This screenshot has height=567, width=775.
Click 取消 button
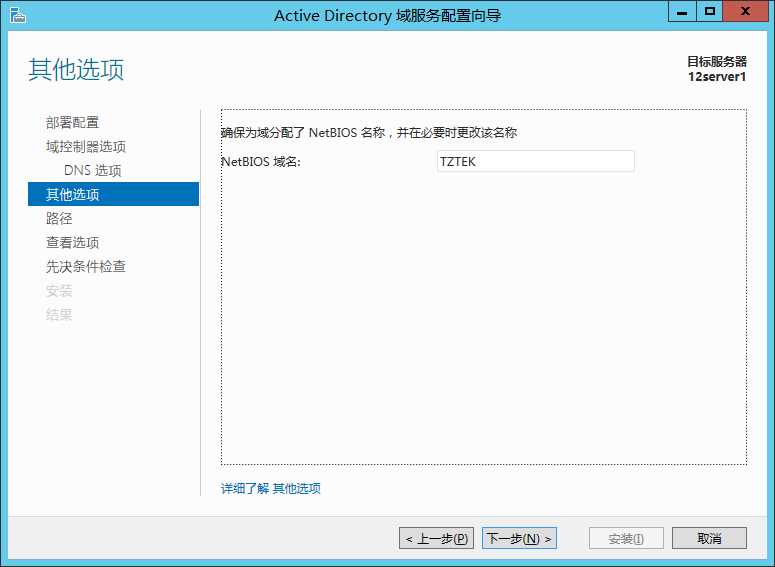point(709,538)
